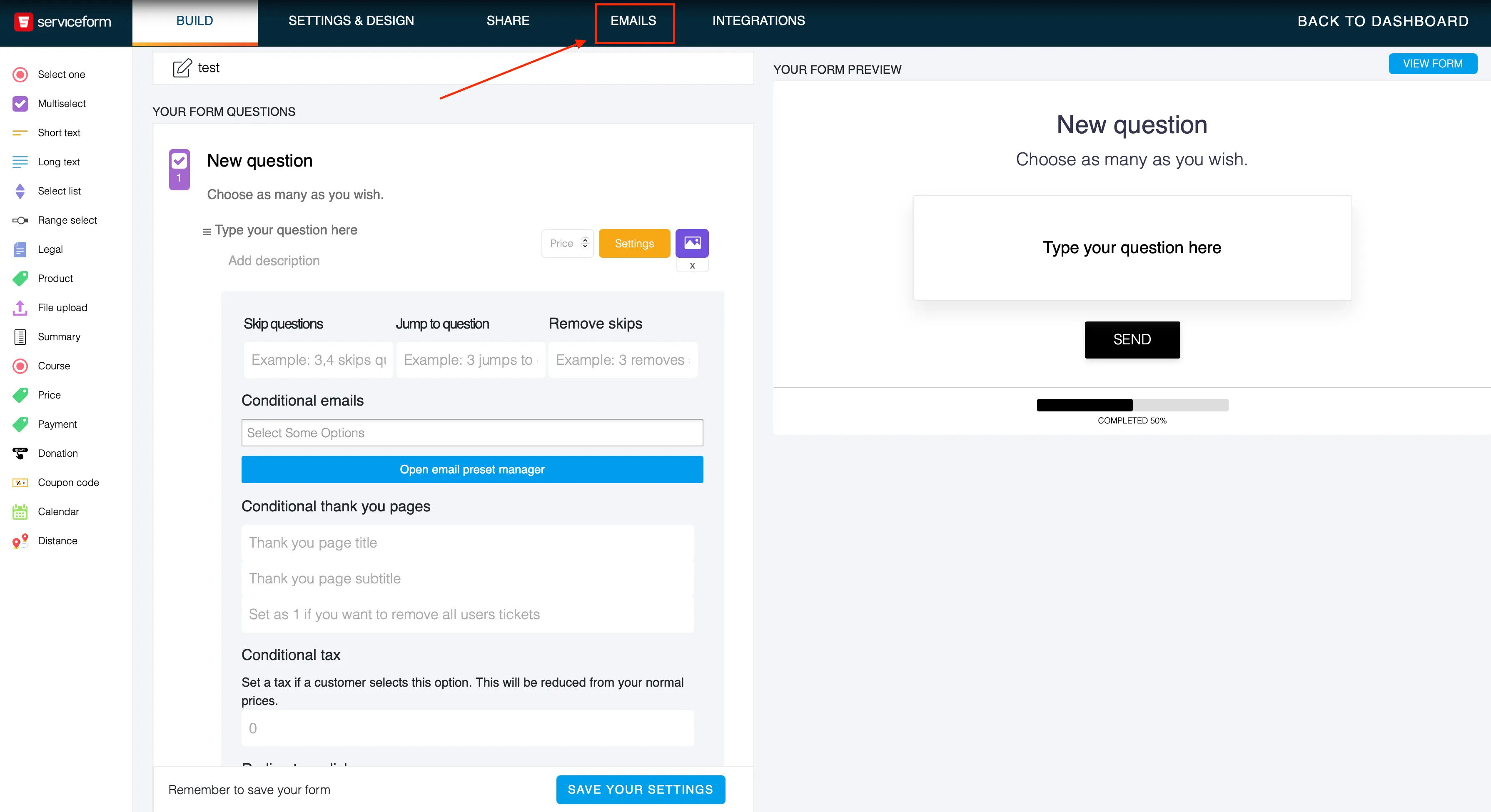This screenshot has width=1491, height=812.
Task: Add a Distance element
Action: (45, 541)
